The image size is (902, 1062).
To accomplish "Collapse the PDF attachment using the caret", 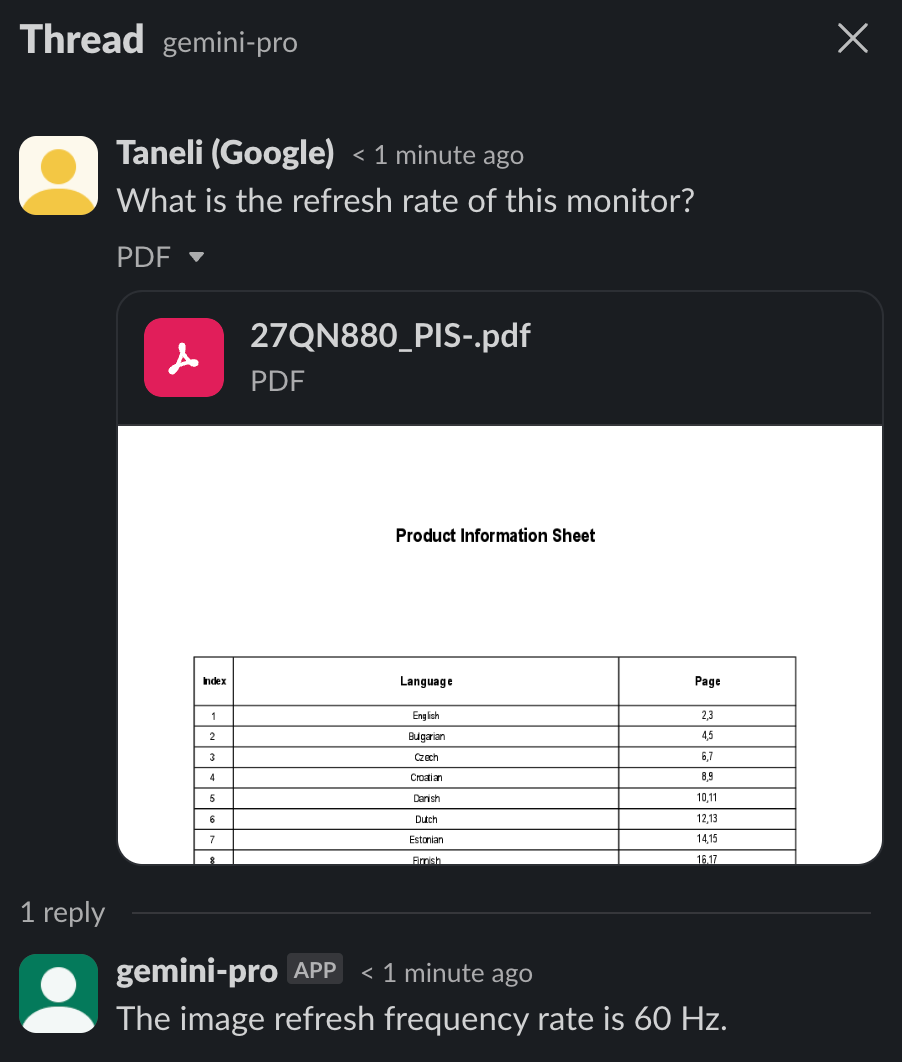I will [196, 257].
